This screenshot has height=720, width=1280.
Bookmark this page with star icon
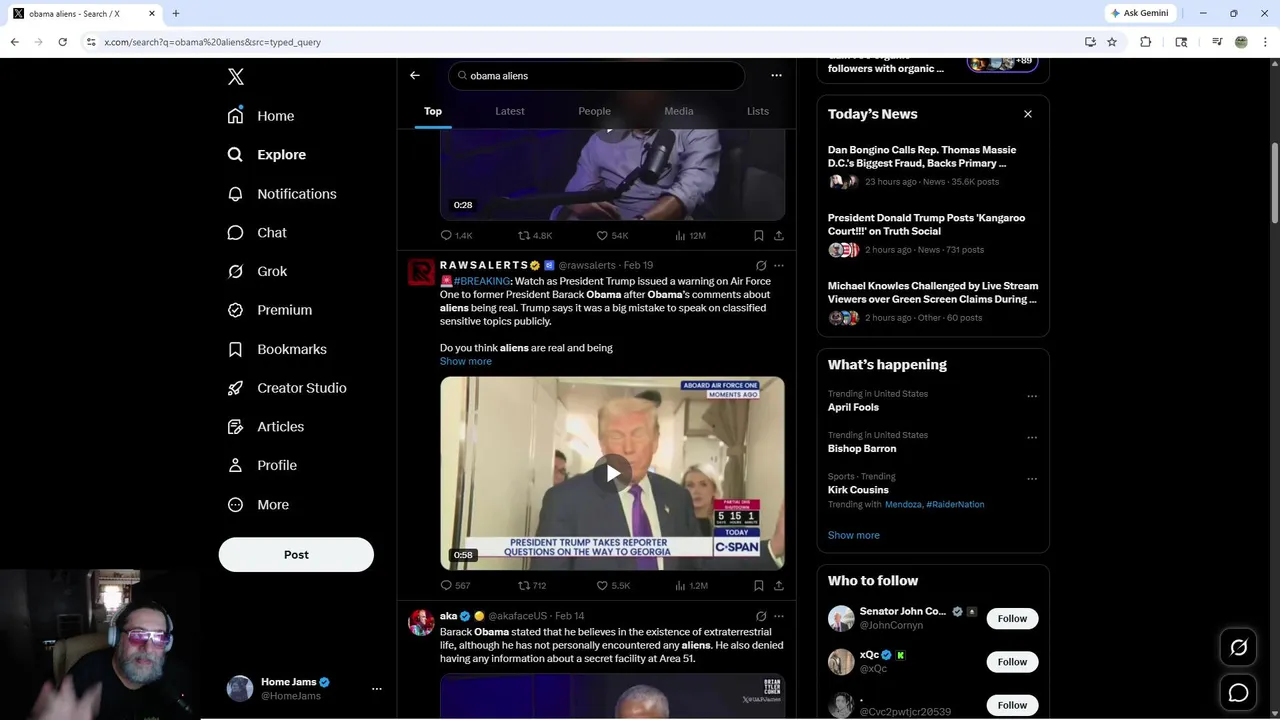(1112, 42)
